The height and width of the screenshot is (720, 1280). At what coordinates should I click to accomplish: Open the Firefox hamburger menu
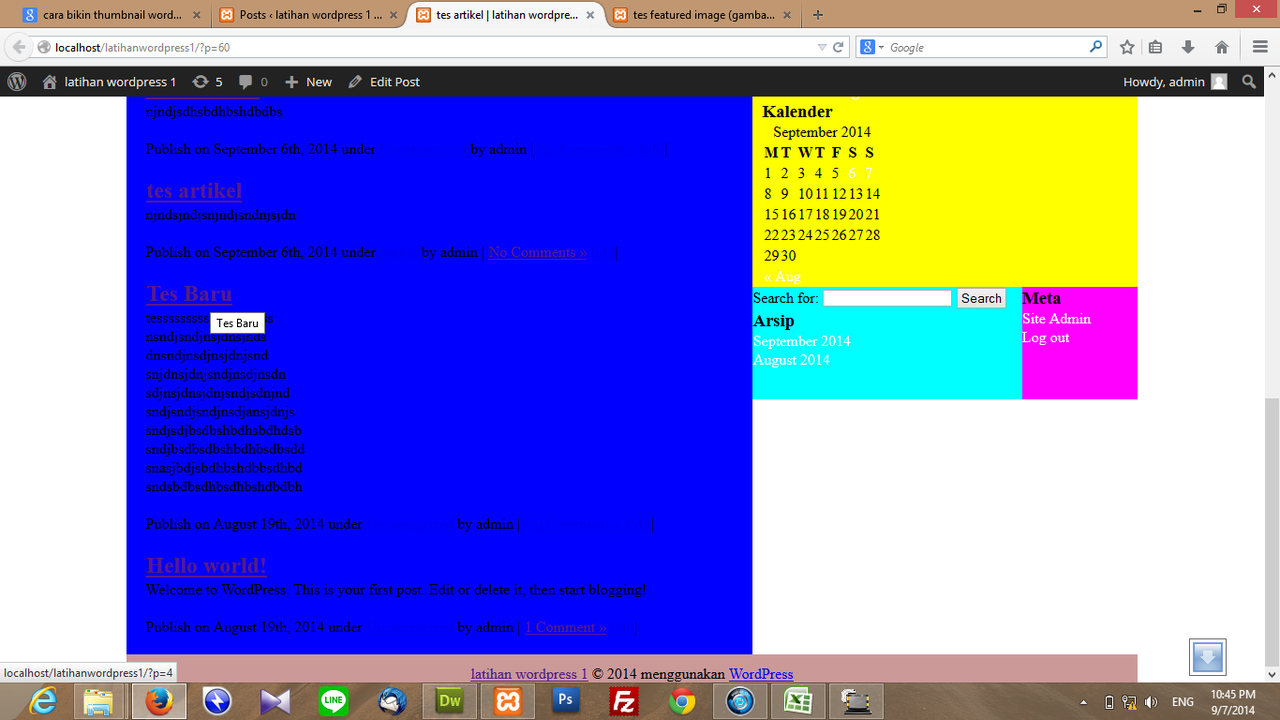coord(1260,47)
